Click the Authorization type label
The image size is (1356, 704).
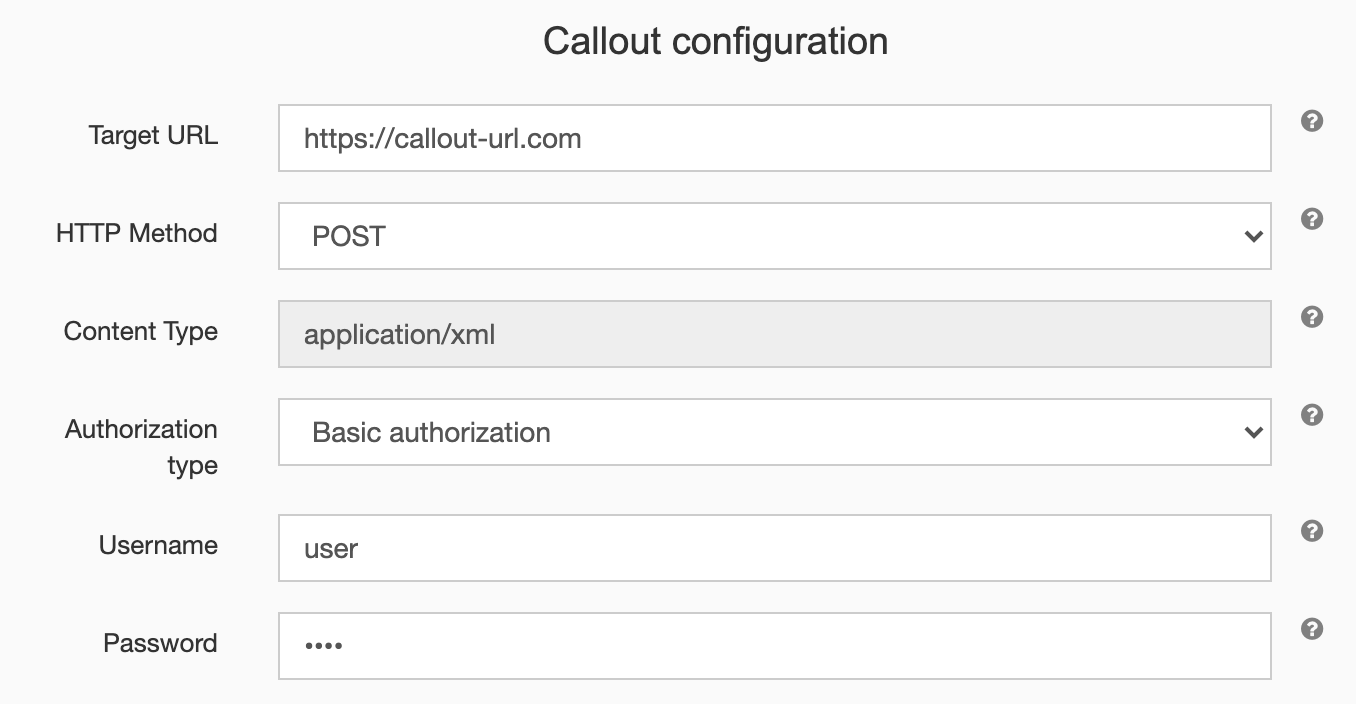click(x=141, y=447)
